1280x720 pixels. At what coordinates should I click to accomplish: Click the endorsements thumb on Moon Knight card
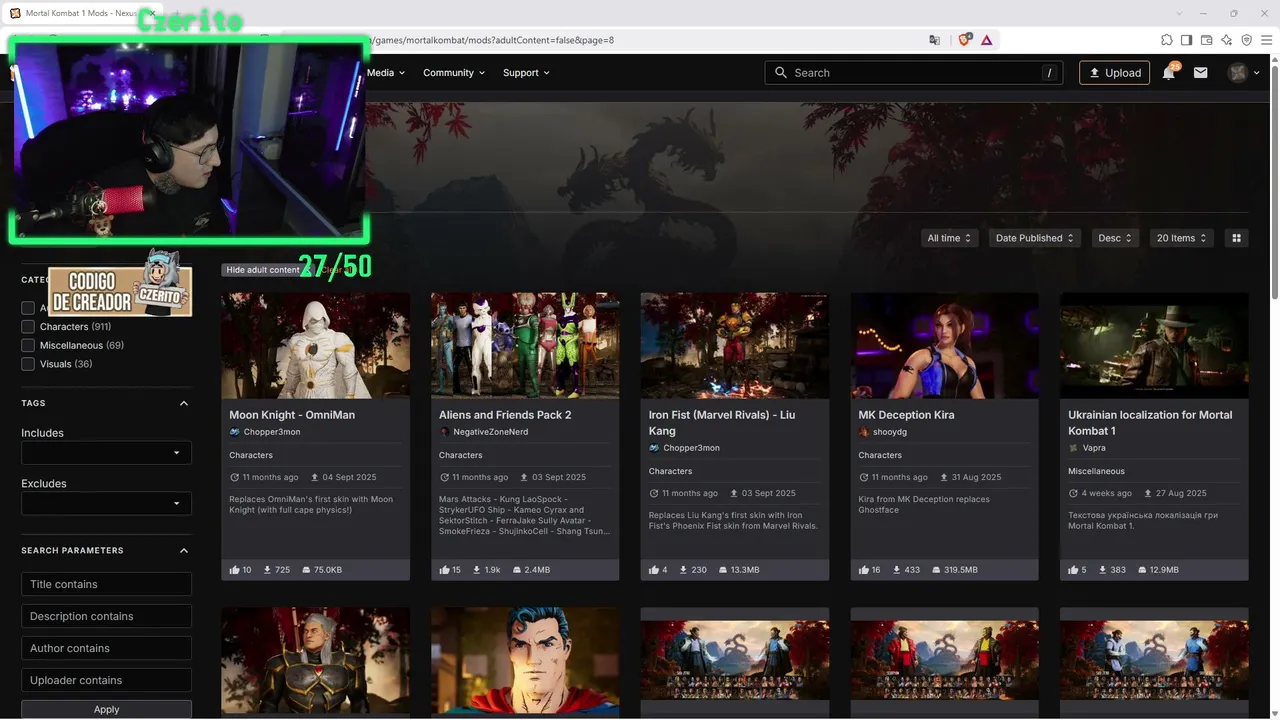click(x=234, y=570)
